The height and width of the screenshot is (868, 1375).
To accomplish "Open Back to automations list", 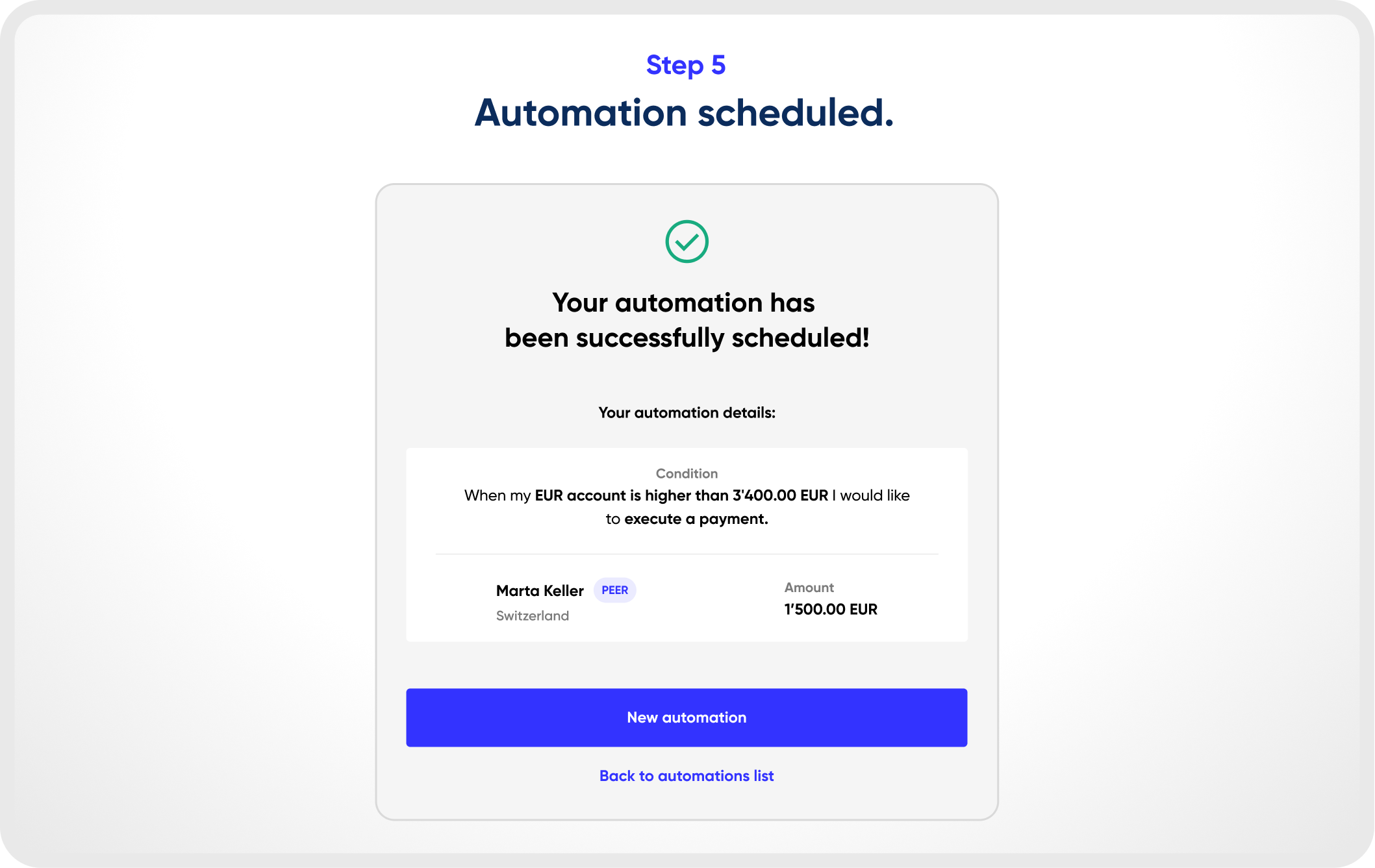I will [x=687, y=775].
